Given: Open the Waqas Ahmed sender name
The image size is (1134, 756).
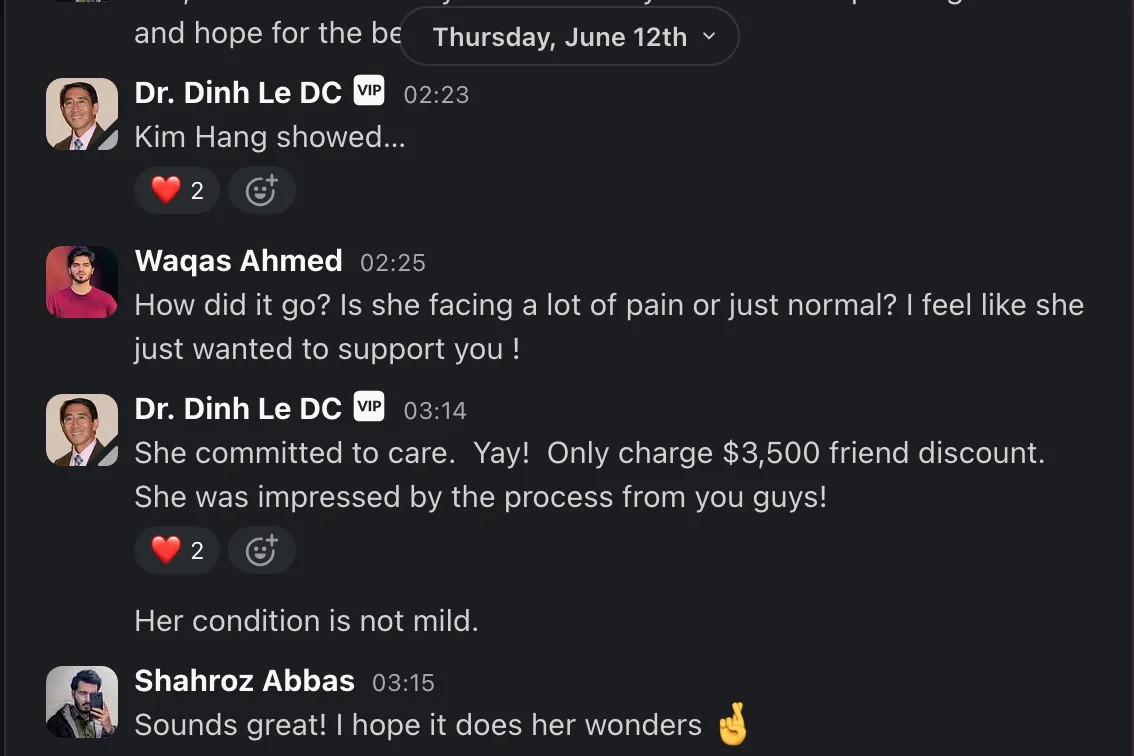Looking at the screenshot, I should pyautogui.click(x=238, y=261).
